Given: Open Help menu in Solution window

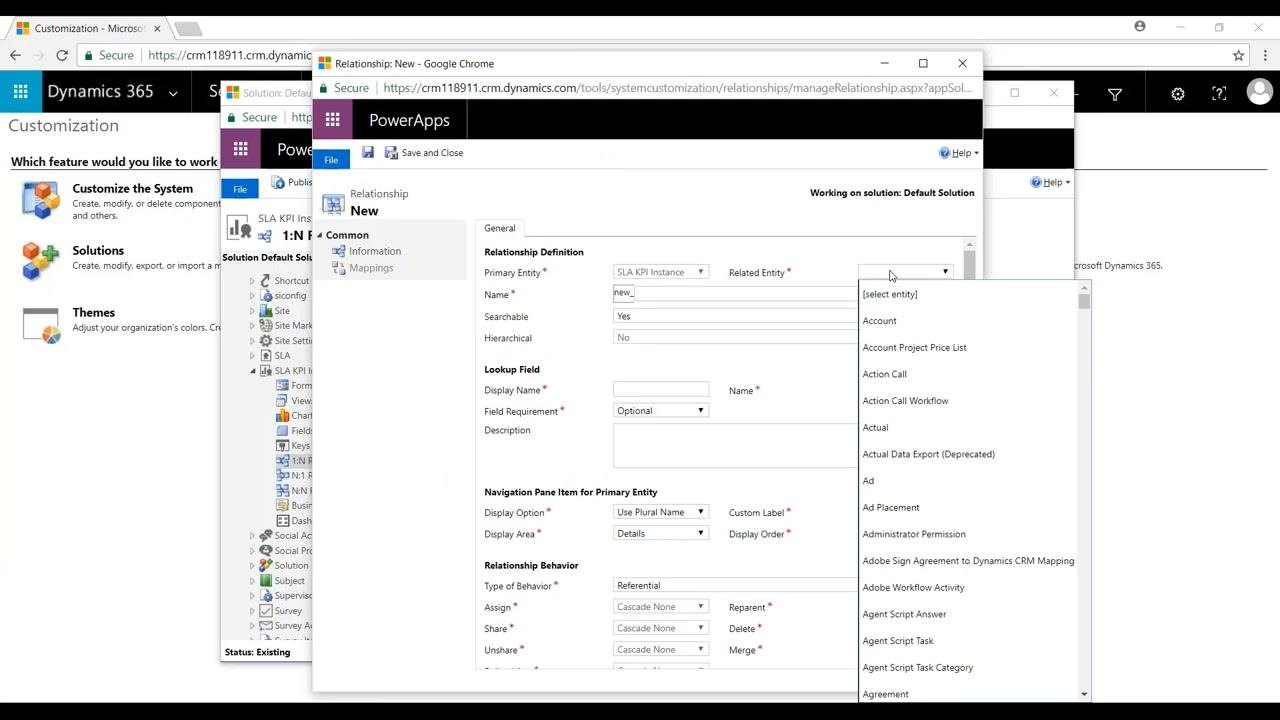Looking at the screenshot, I should pyautogui.click(x=1050, y=182).
